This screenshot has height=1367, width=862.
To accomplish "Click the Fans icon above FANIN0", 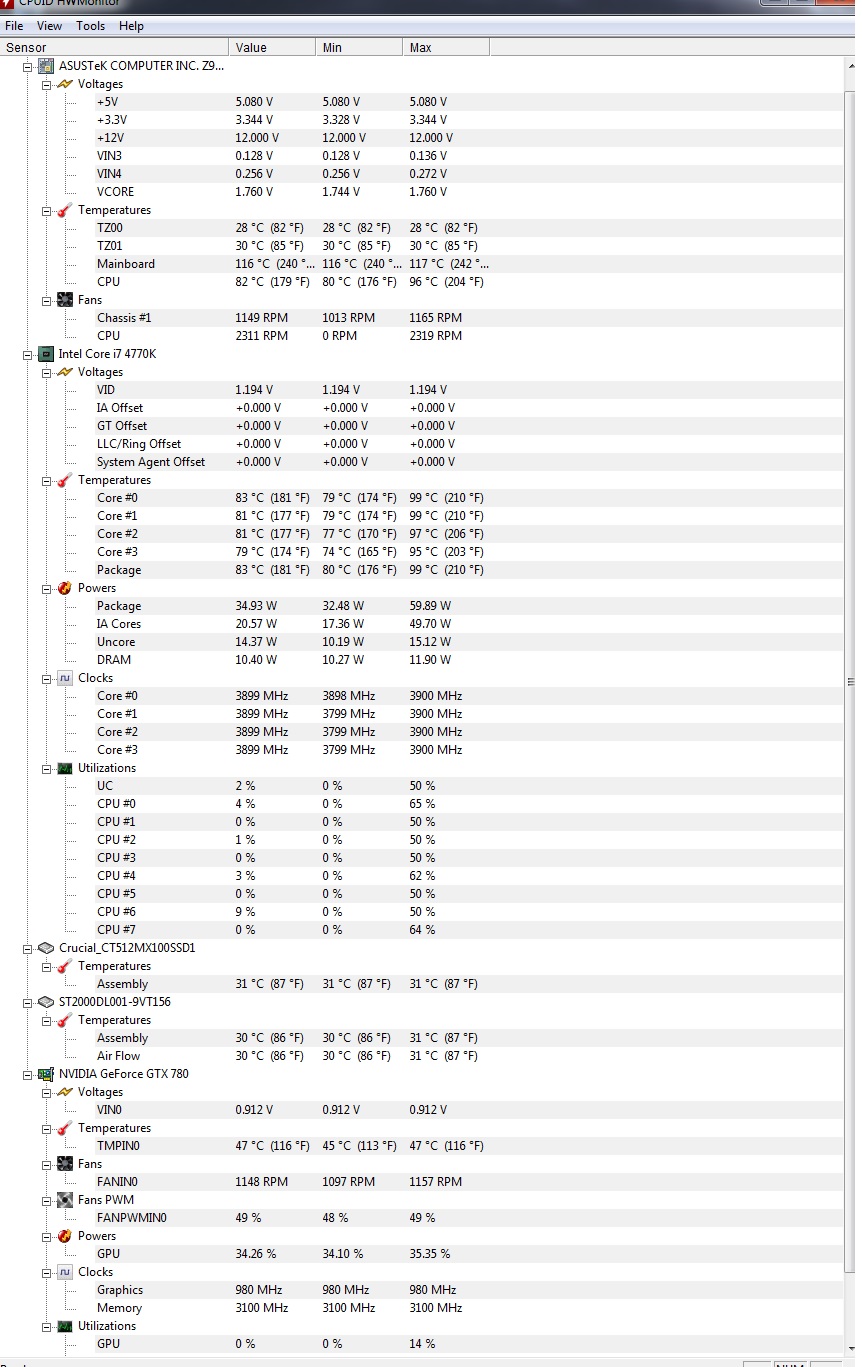I will [65, 1164].
